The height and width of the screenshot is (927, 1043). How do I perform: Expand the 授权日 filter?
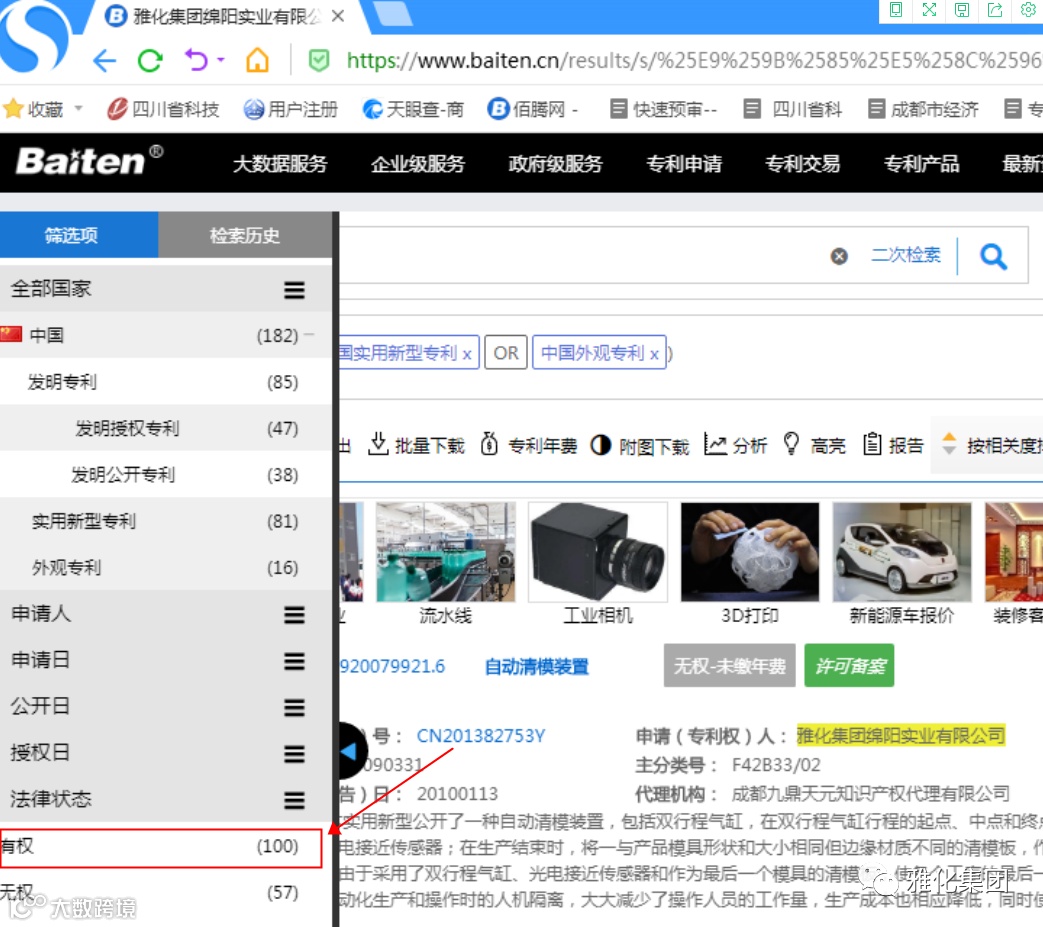294,754
